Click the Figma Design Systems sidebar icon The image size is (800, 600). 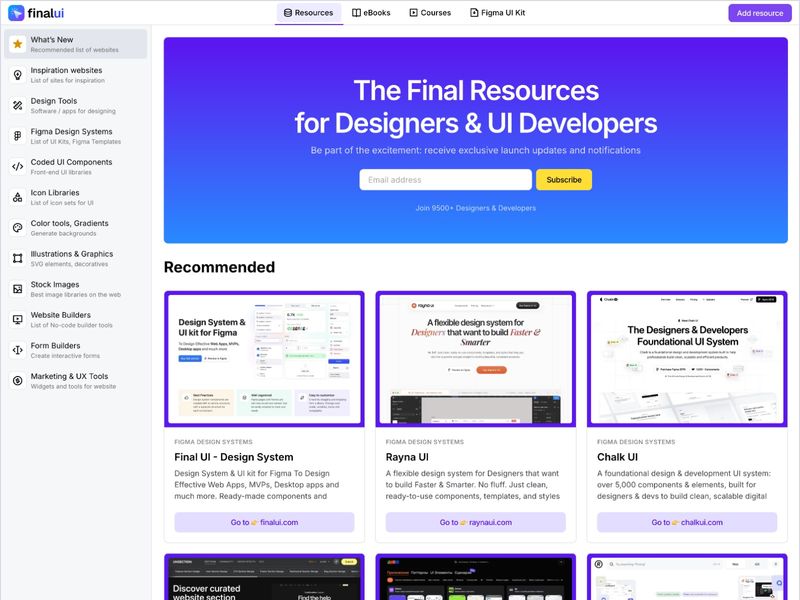(x=18, y=135)
